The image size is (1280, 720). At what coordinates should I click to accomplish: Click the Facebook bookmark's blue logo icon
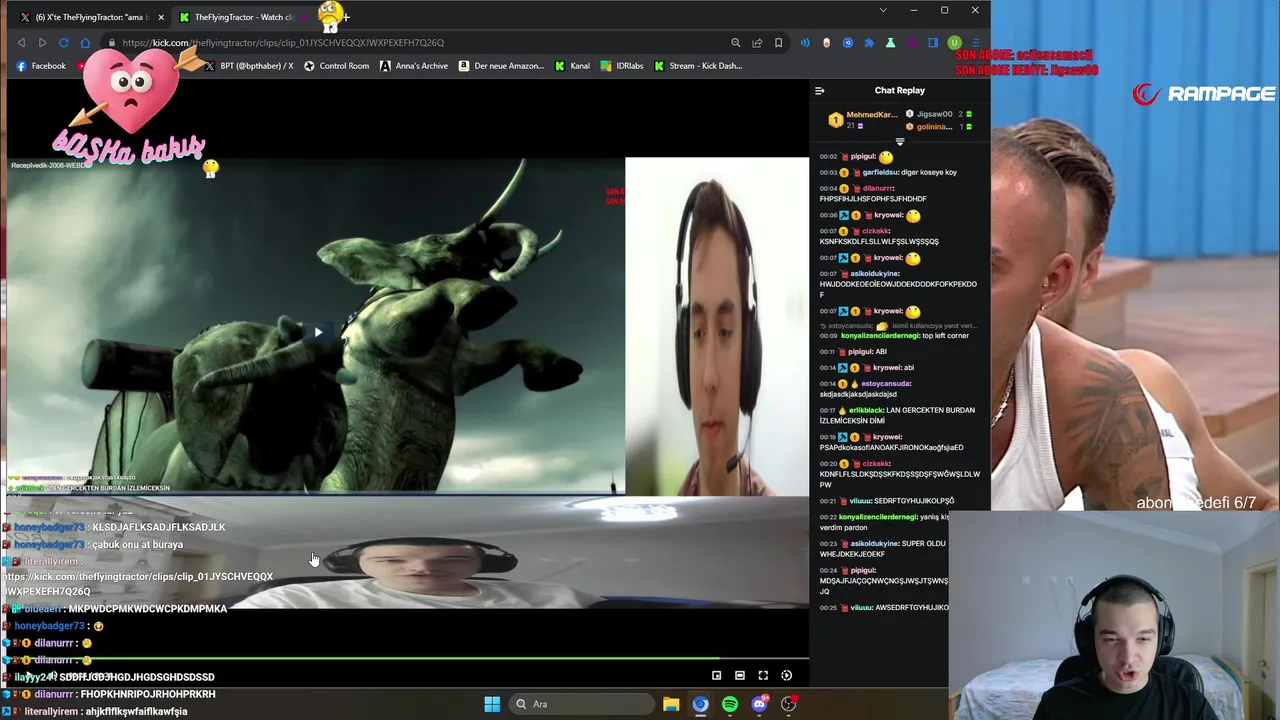click(21, 66)
